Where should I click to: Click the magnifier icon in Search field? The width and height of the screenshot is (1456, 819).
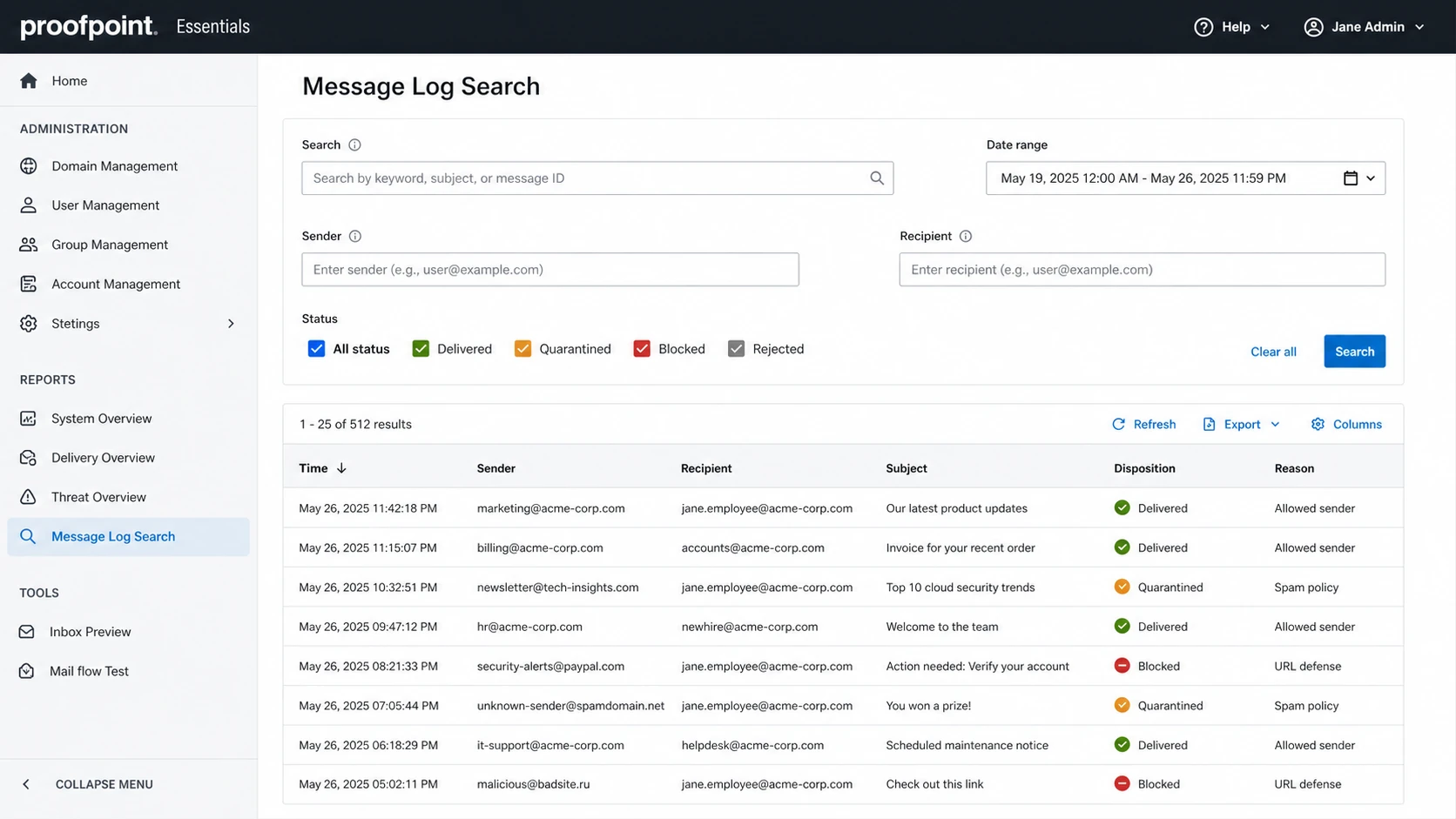(x=877, y=178)
